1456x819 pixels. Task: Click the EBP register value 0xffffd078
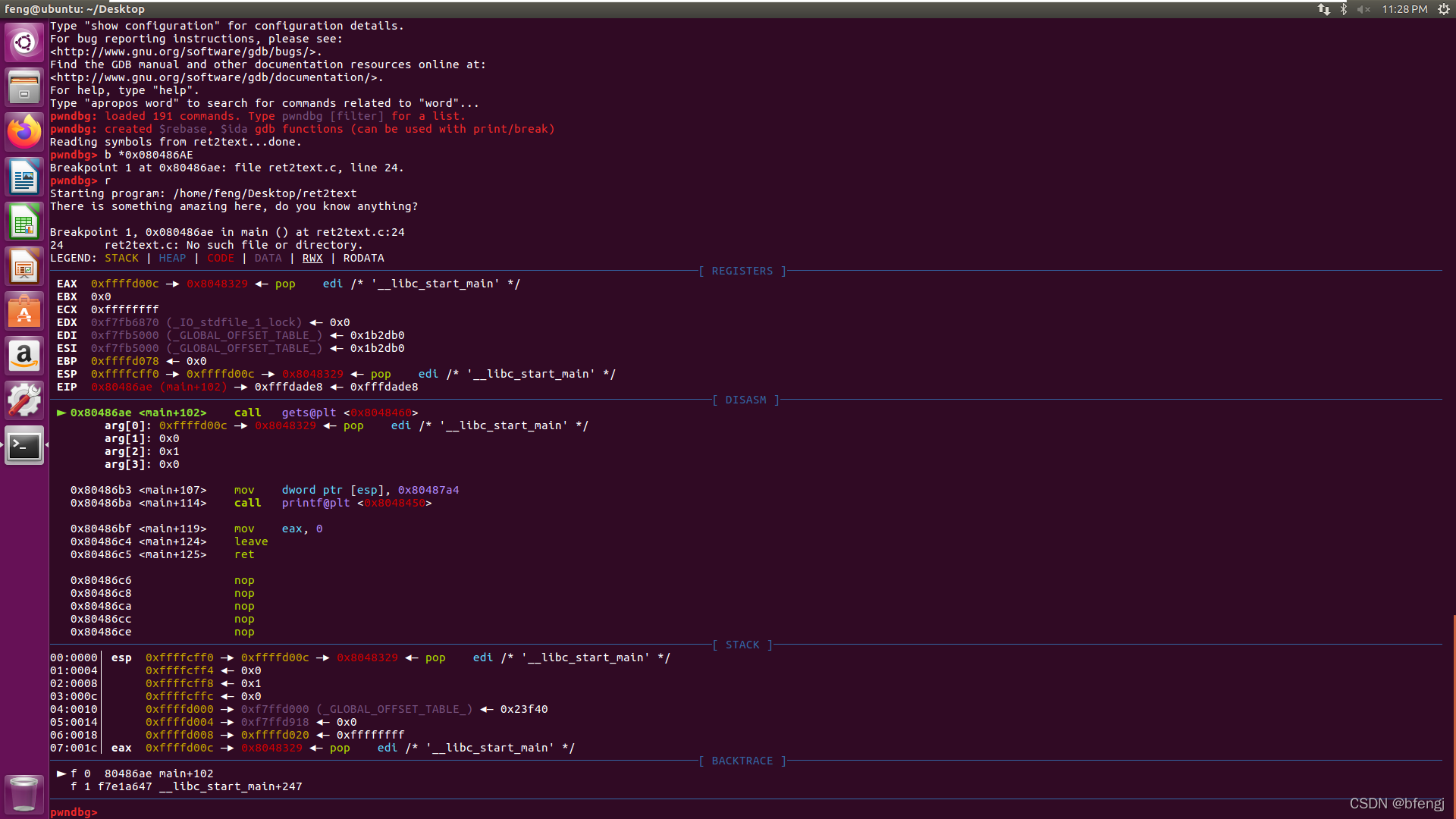tap(125, 361)
